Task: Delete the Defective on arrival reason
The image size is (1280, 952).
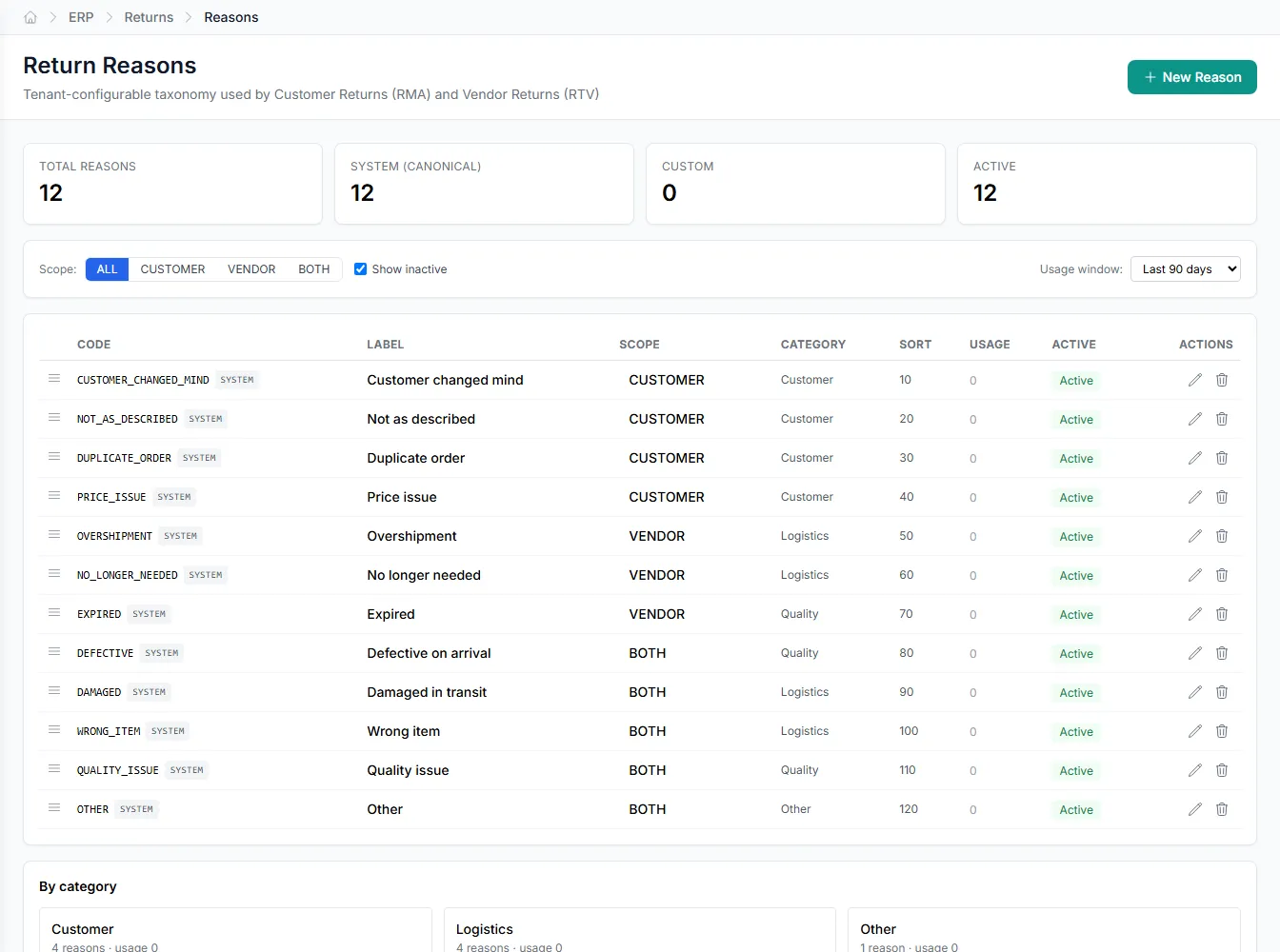Action: tap(1222, 653)
